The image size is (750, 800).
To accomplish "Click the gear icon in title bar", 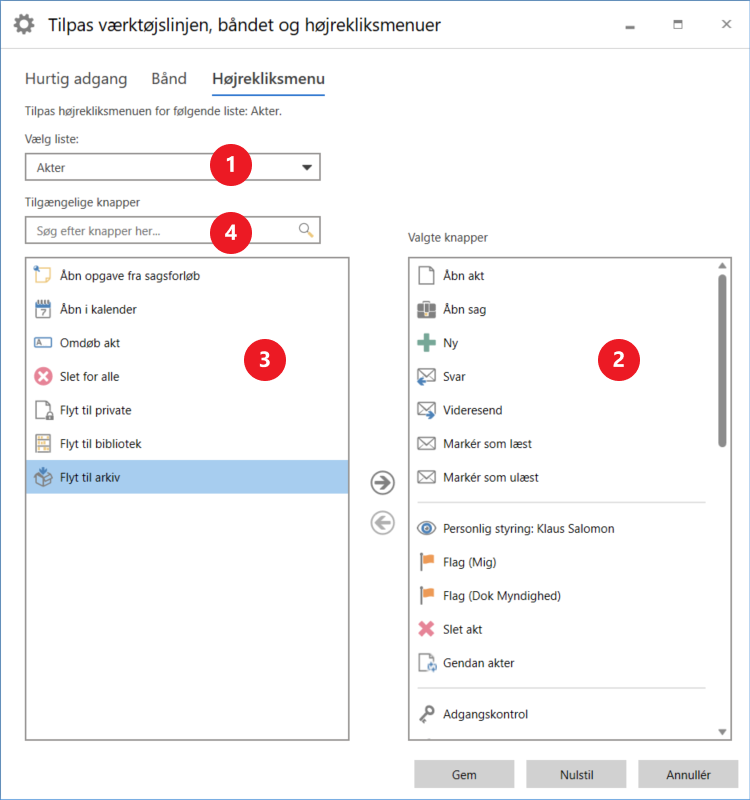I will click(x=24, y=24).
